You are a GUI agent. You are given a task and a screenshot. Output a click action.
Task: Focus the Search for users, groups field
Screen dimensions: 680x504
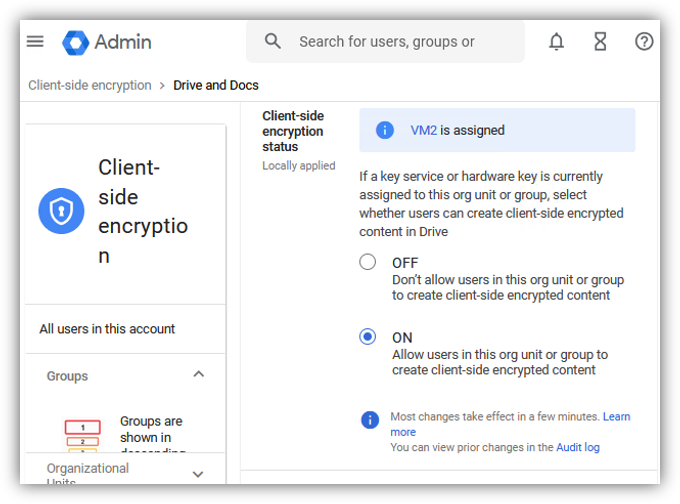pyautogui.click(x=386, y=42)
